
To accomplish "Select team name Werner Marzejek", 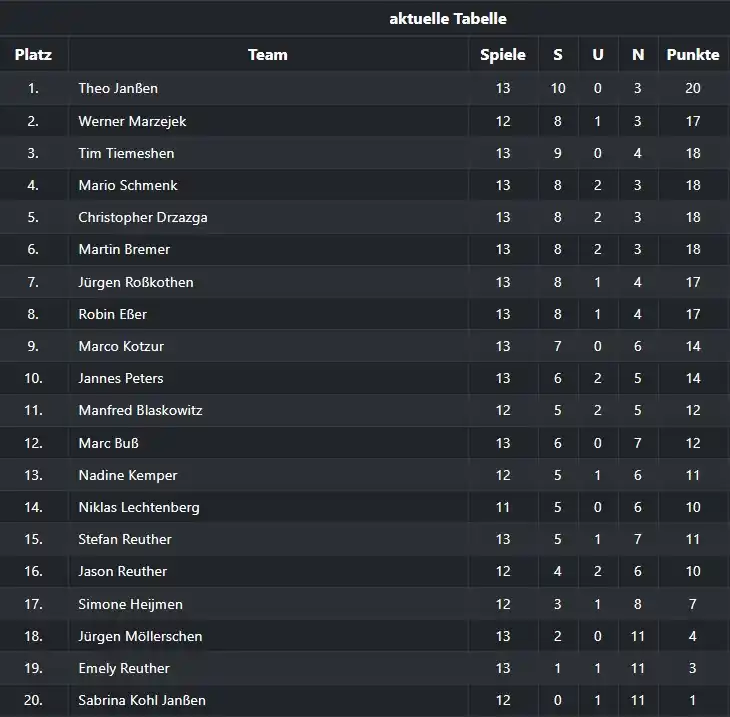I will point(132,121).
